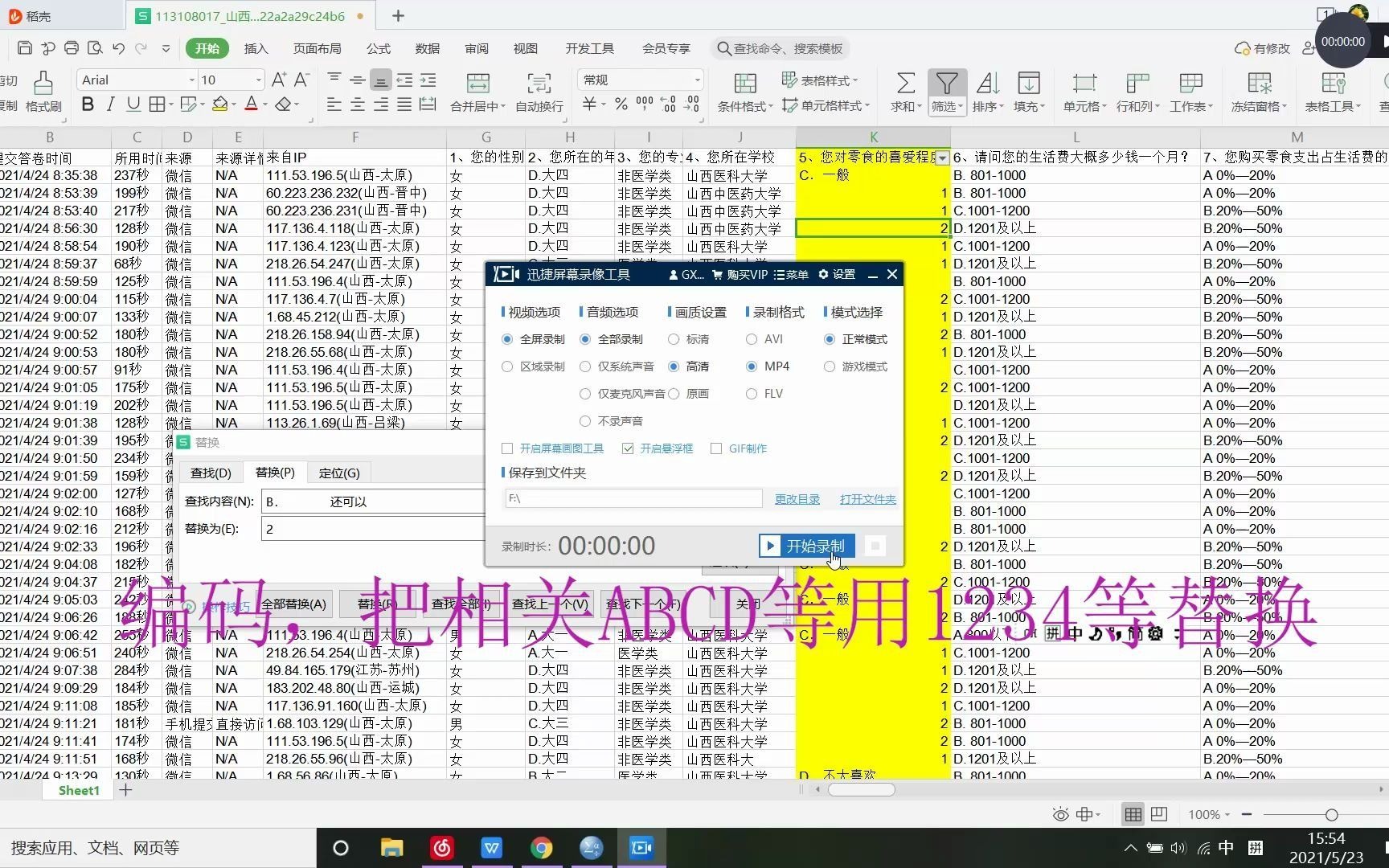1389x868 pixels.
Task: Open the recorder 设置 settings gear
Action: 836,274
